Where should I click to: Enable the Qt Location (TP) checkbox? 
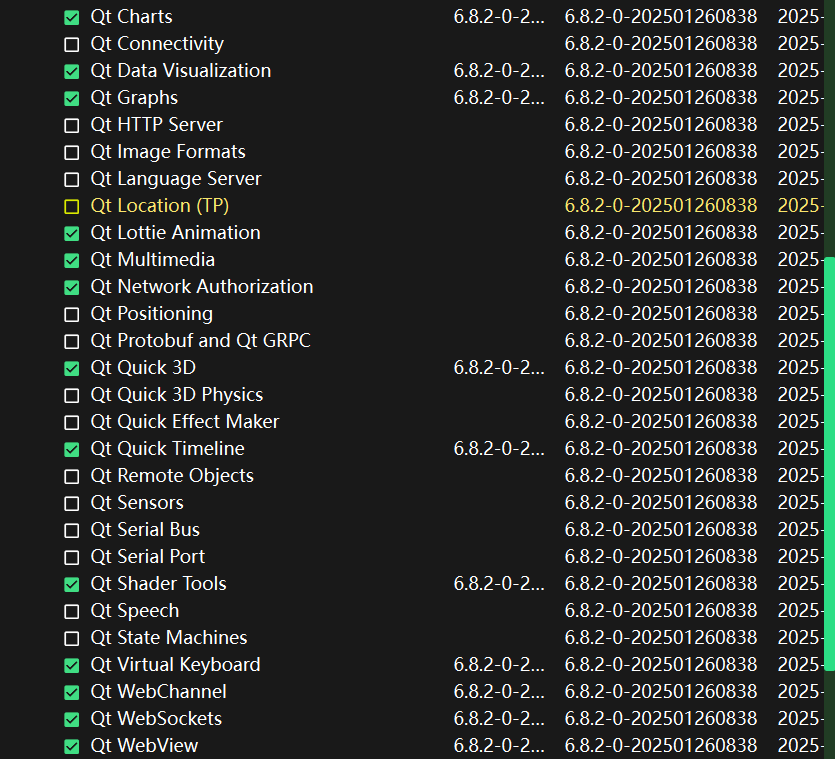click(71, 207)
